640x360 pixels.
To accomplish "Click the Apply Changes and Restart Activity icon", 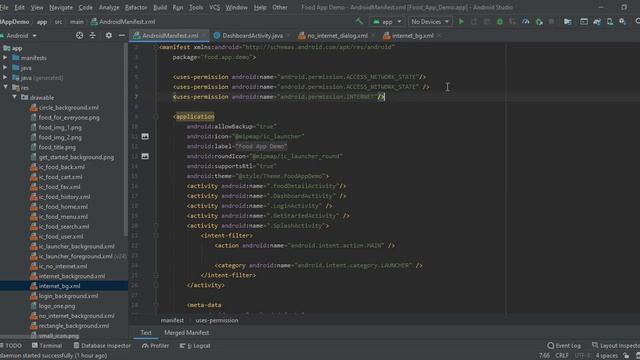I will click(x=474, y=22).
